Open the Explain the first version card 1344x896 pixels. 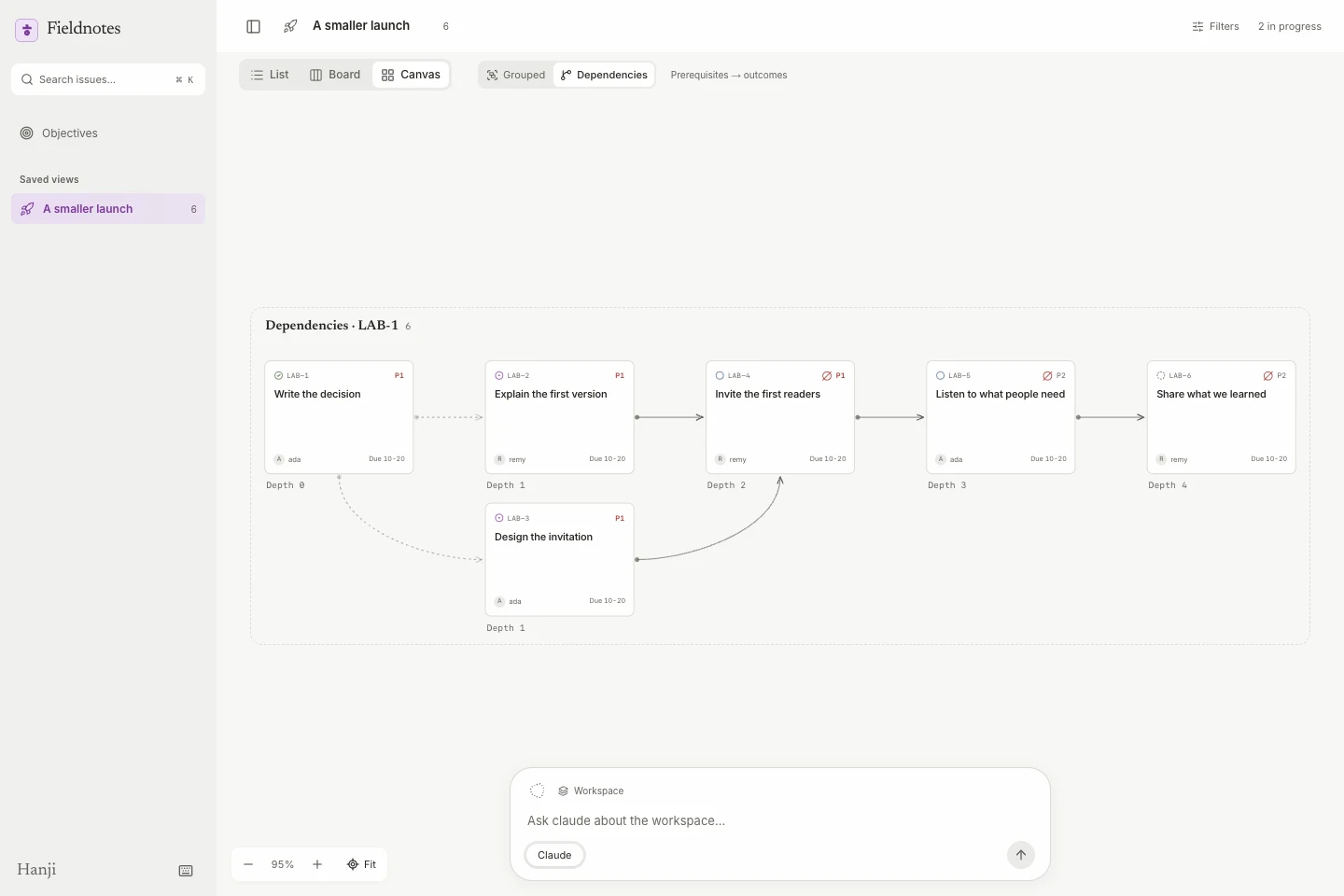tap(559, 417)
